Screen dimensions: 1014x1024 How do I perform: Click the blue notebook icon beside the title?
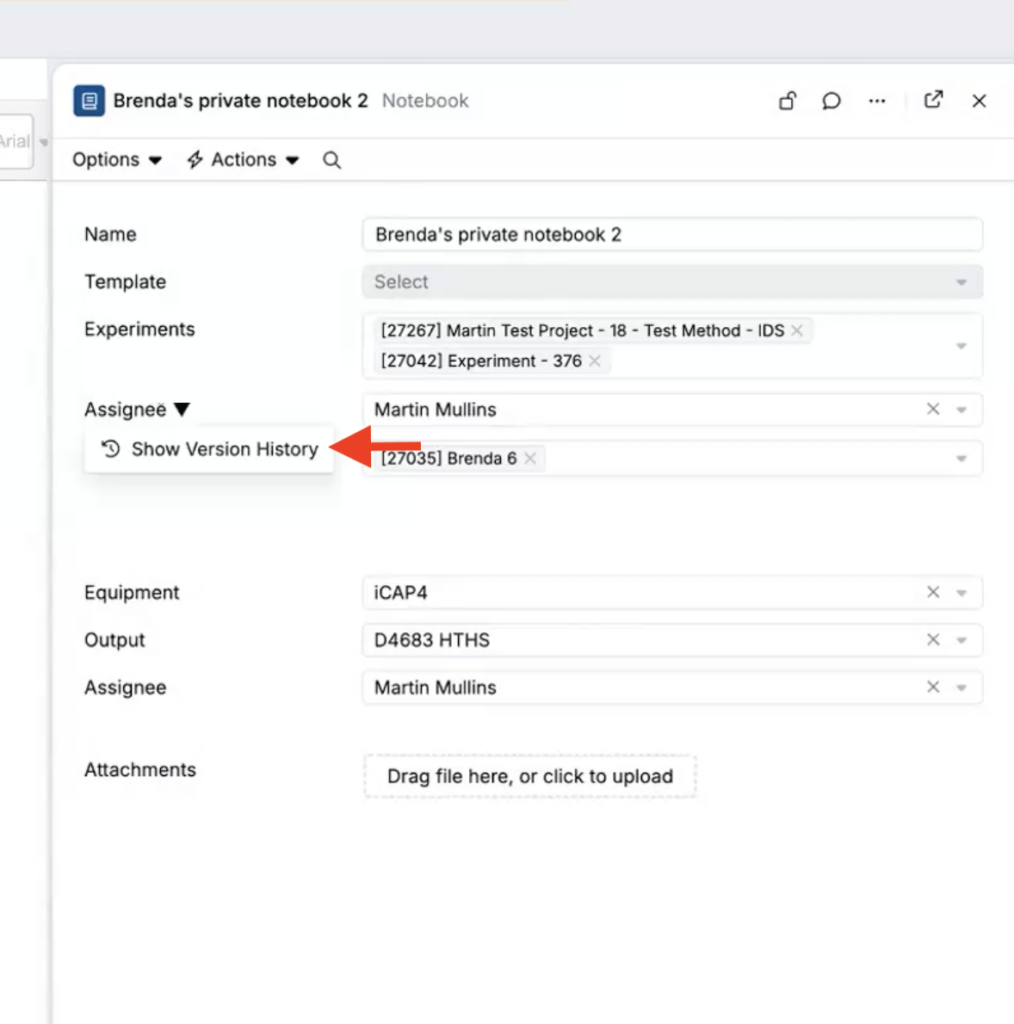[89, 101]
